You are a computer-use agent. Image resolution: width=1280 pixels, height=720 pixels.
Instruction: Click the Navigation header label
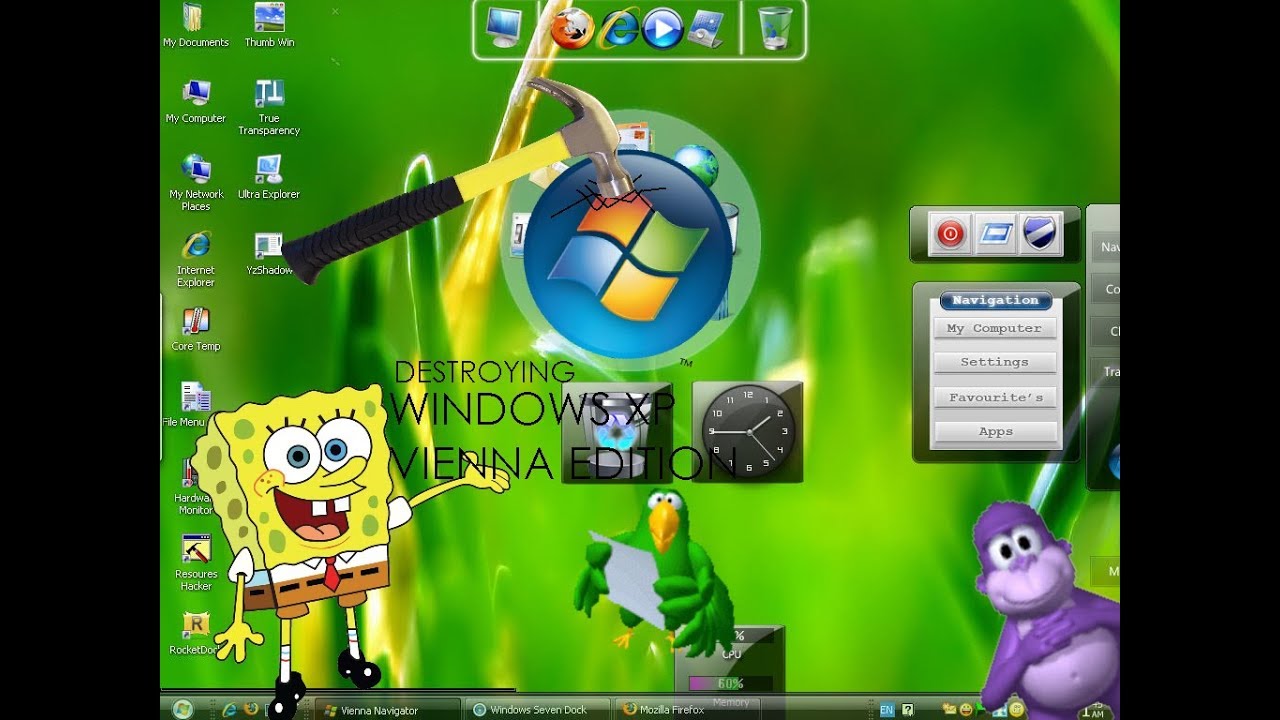pos(995,300)
